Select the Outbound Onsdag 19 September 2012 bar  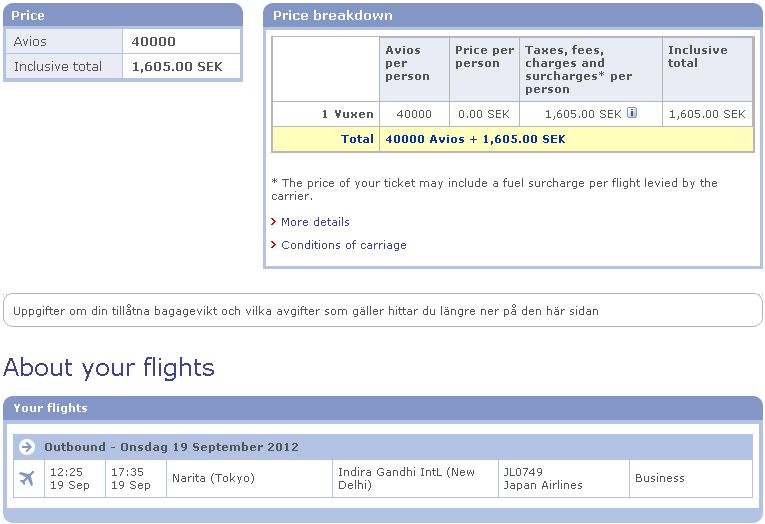pyautogui.click(x=382, y=447)
